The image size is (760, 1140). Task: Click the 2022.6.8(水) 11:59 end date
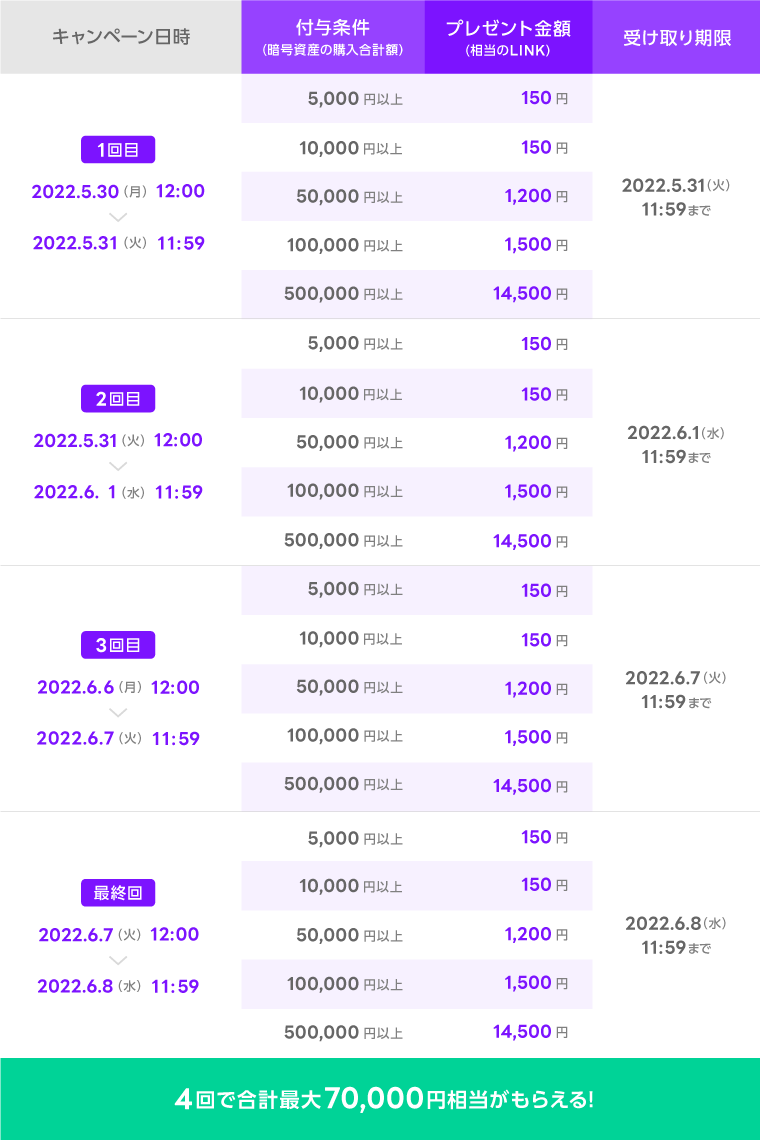(118, 986)
